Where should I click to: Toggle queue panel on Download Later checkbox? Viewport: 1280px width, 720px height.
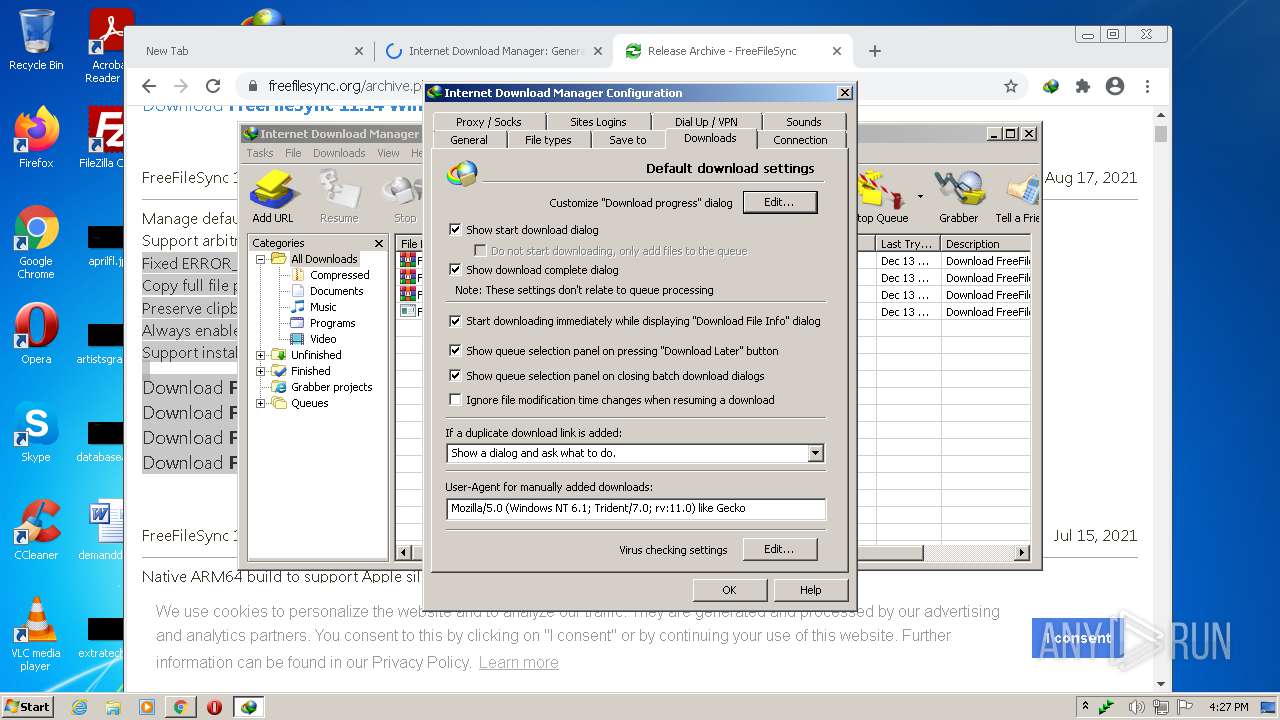[x=456, y=351]
